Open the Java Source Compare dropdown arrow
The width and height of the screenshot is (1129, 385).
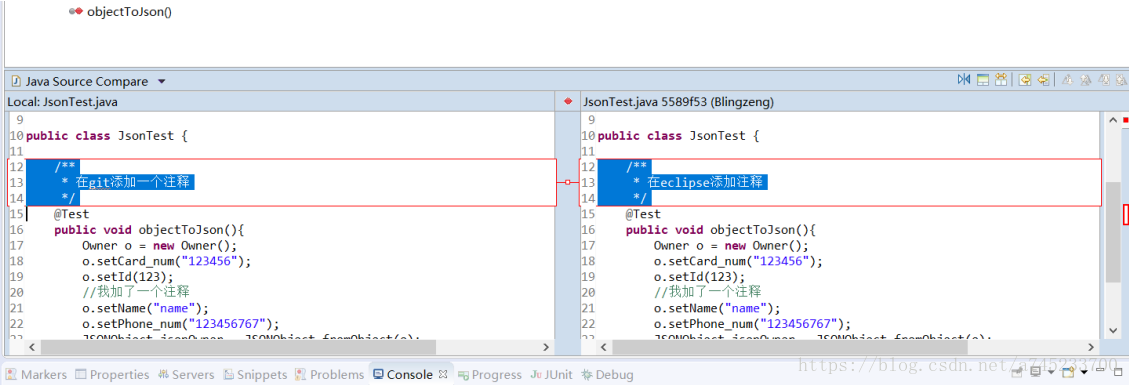point(161,81)
